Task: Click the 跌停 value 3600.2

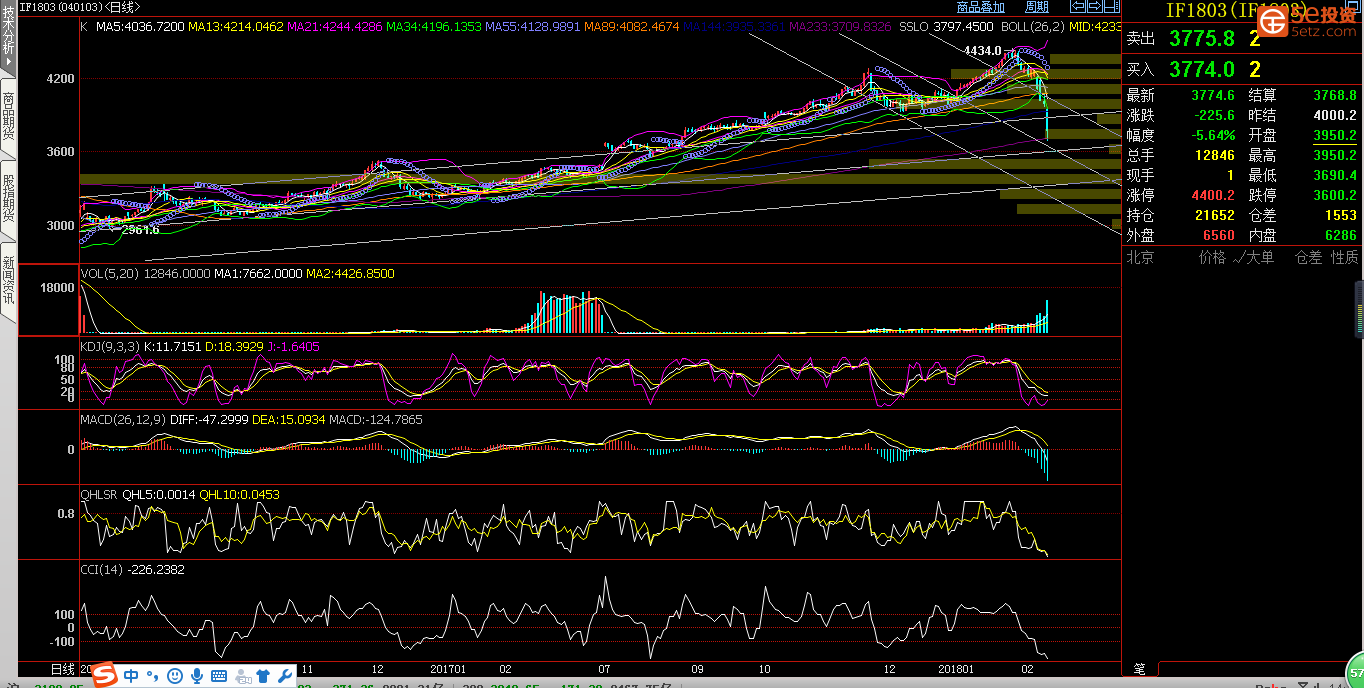Action: (1335, 195)
